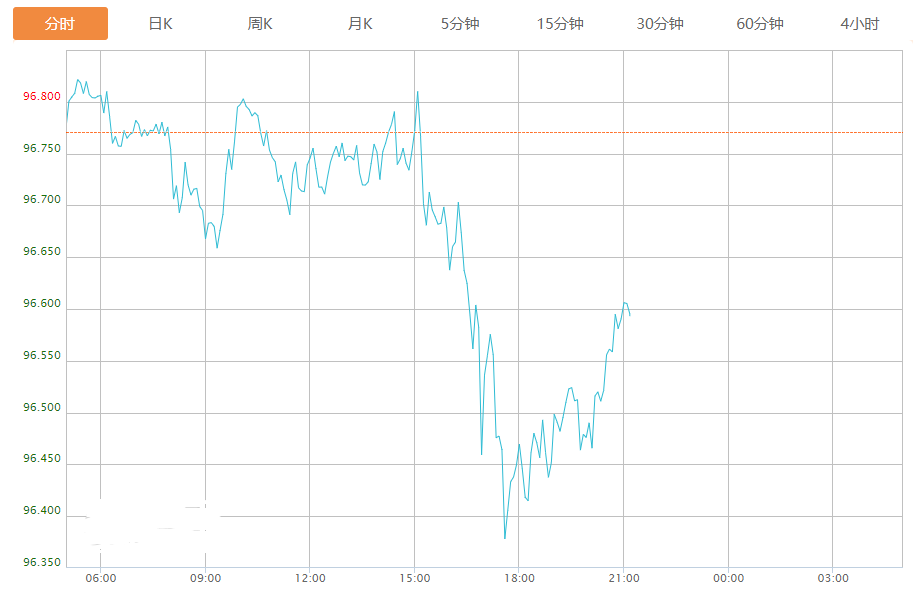Viewport: 916px width, 589px height.
Task: Select the 分时 tab
Action: point(60,24)
